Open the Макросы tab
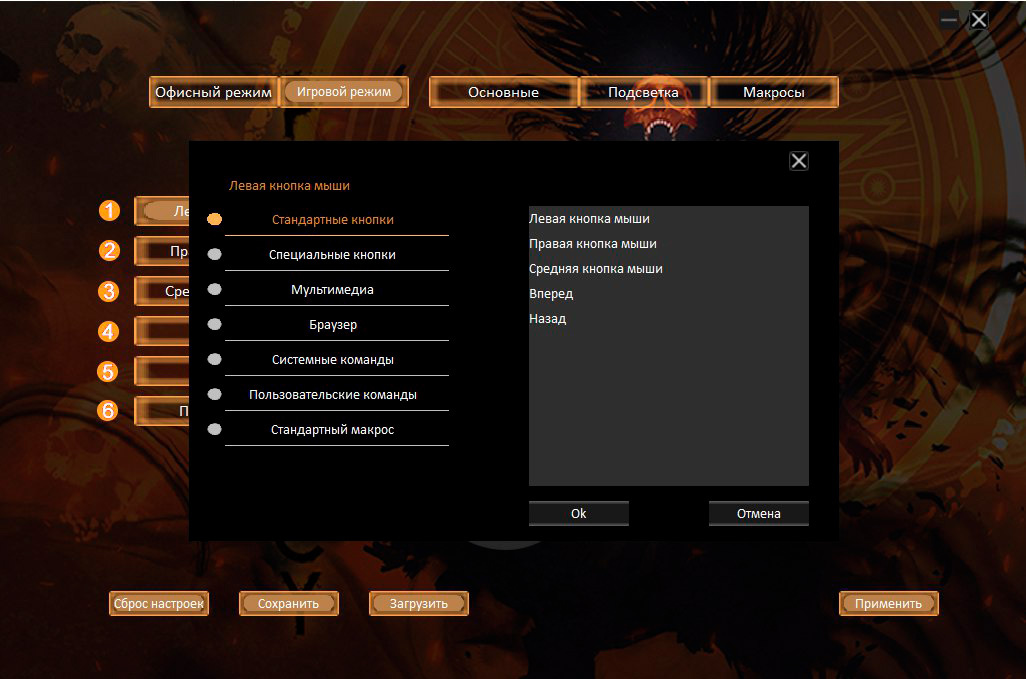Viewport: 1026px width, 679px height. pos(773,92)
